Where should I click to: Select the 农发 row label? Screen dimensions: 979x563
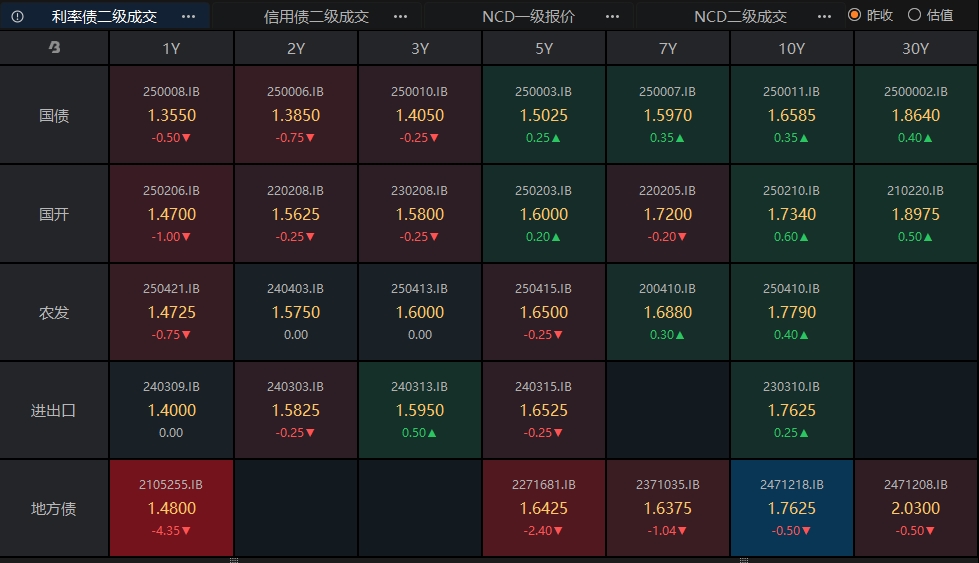click(x=54, y=312)
